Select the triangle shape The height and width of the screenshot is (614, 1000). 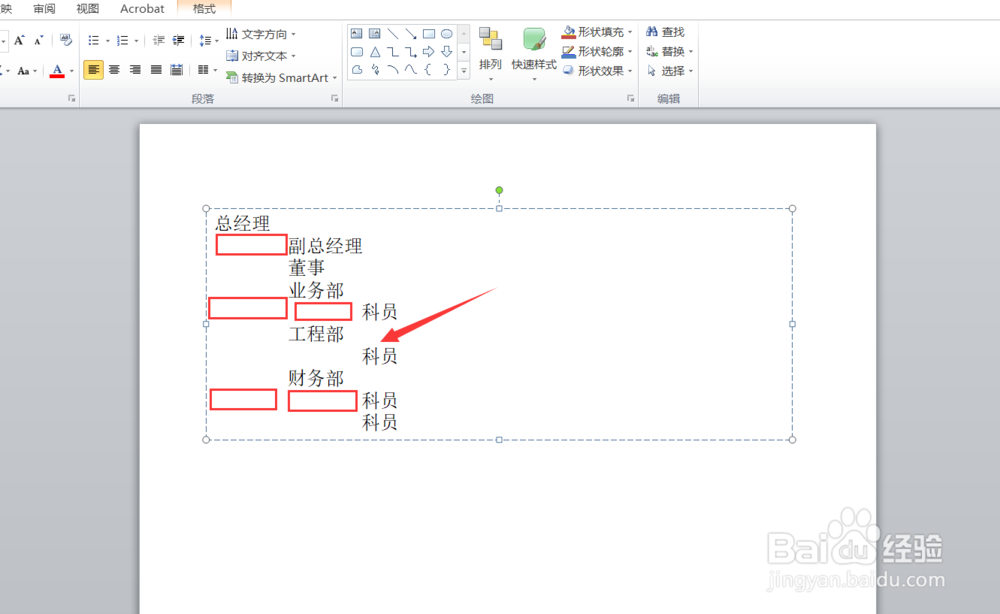pos(374,52)
